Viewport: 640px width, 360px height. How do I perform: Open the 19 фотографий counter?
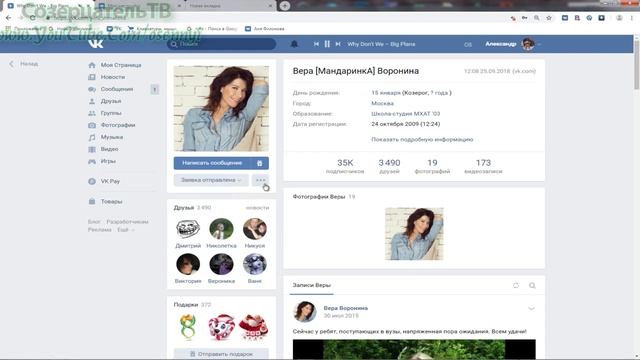[x=432, y=166]
